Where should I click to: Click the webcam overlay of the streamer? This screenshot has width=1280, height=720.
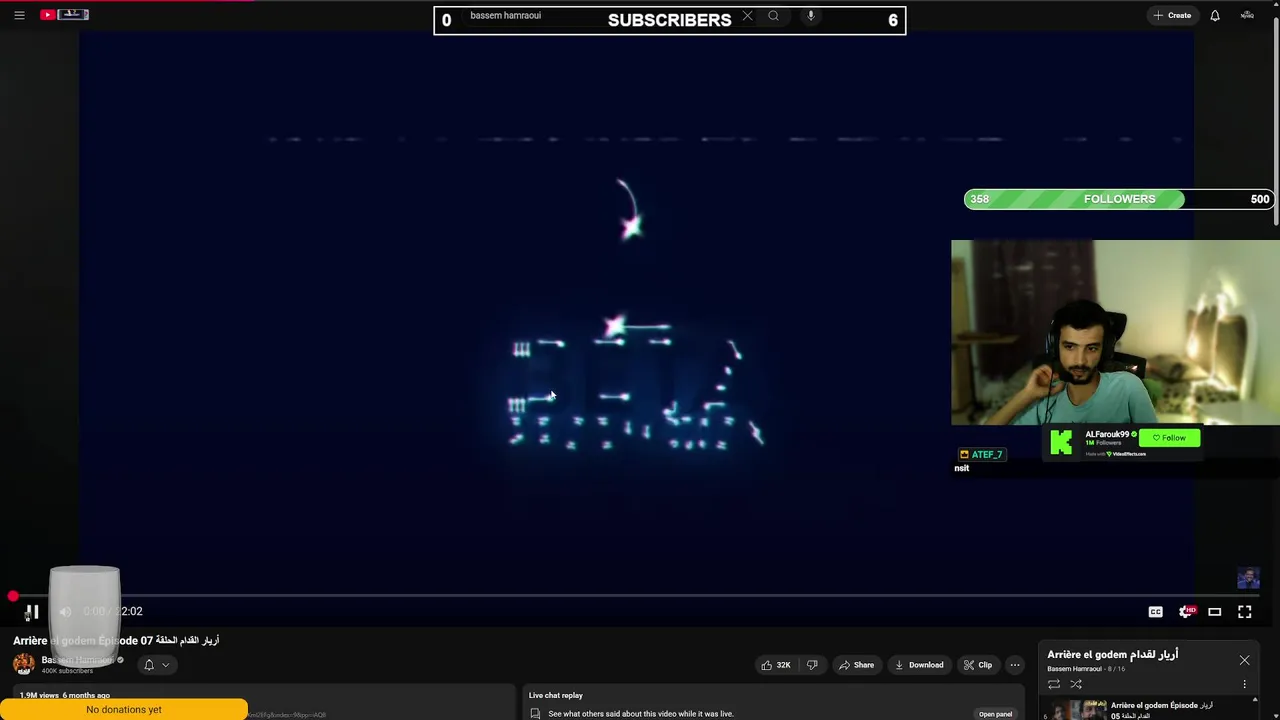[x=1115, y=333]
